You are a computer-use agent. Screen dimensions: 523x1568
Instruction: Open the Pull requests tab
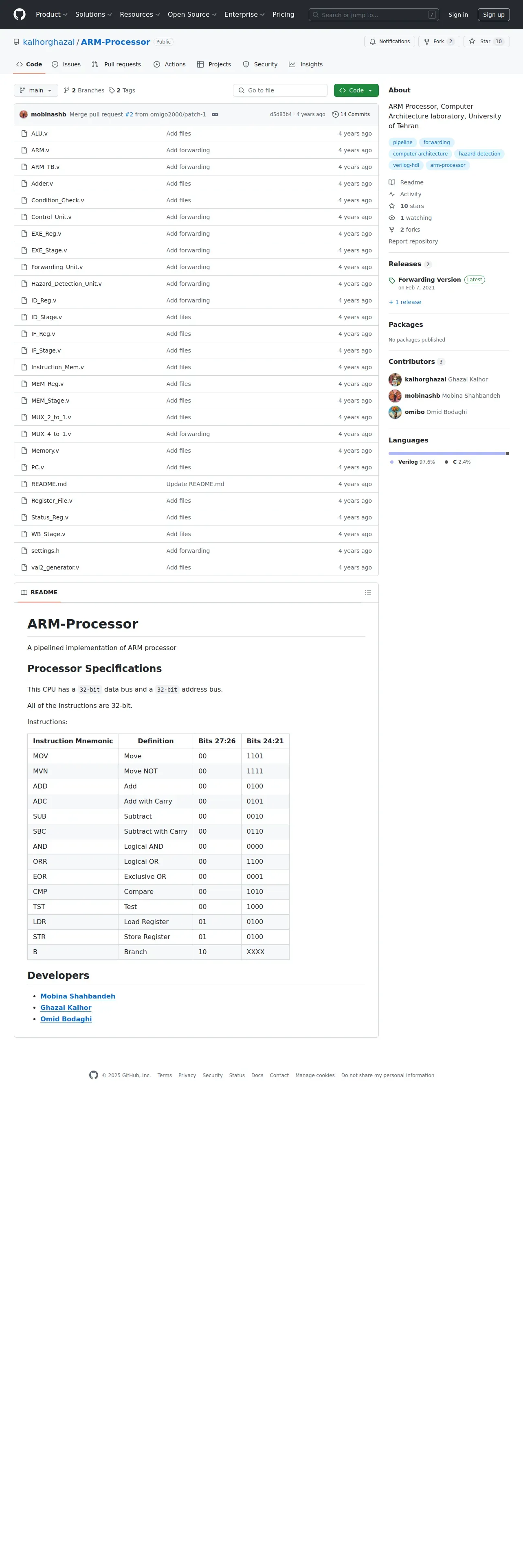pos(116,65)
